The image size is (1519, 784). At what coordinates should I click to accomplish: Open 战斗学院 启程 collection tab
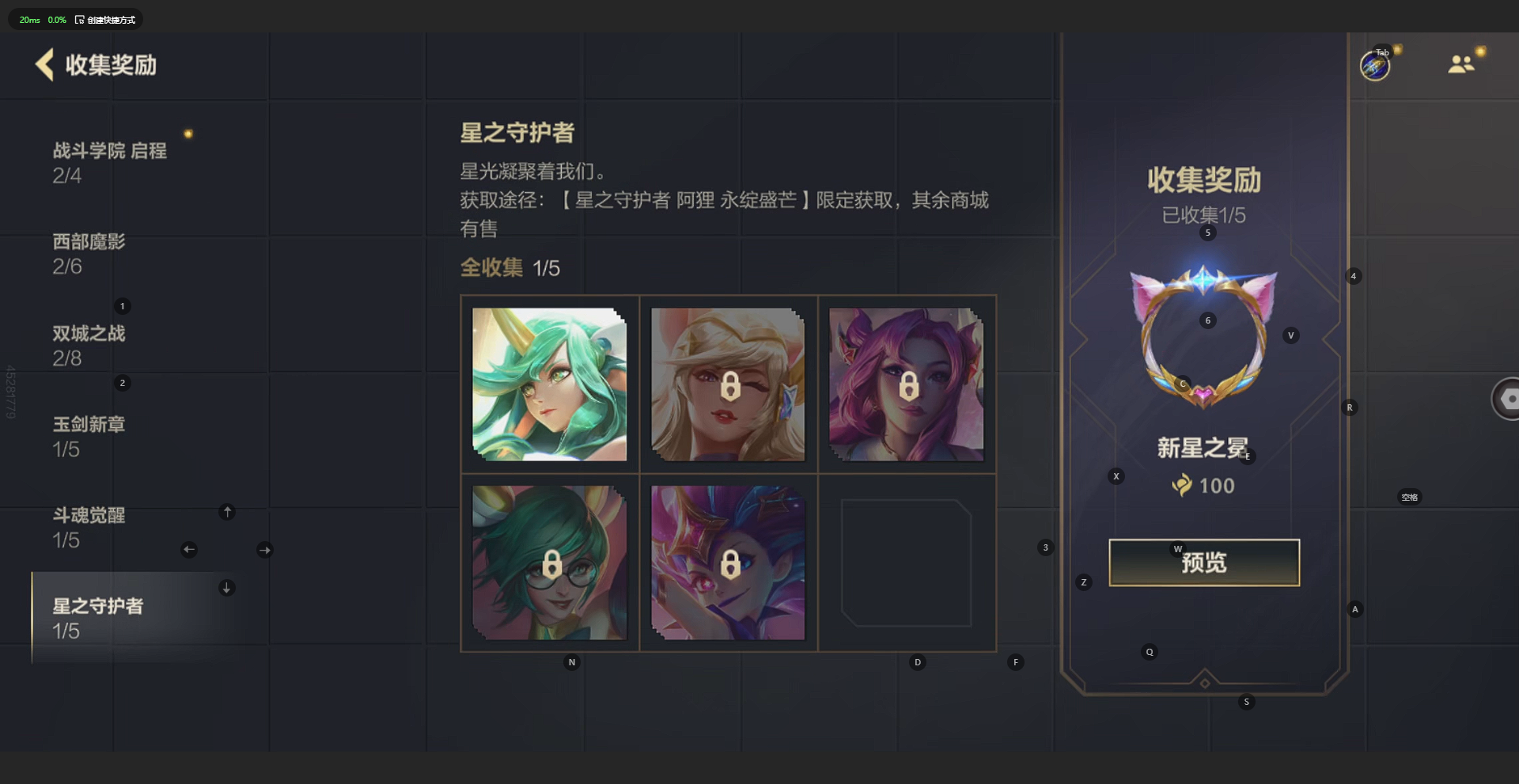coord(110,163)
